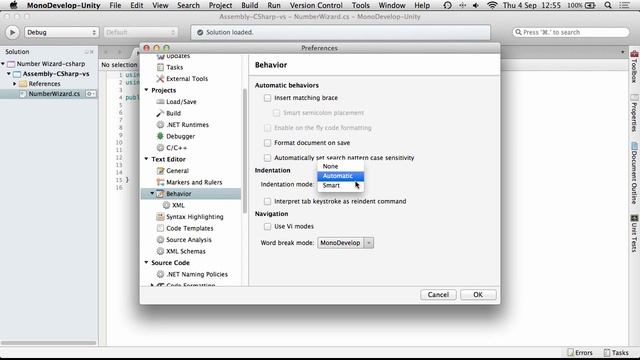The width and height of the screenshot is (640, 360).
Task: Enable Use Vi modes checkbox
Action: pyautogui.click(x=267, y=226)
